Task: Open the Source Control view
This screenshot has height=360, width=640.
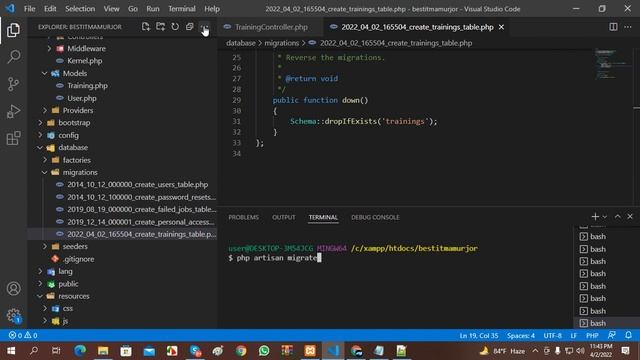Action: [13, 84]
